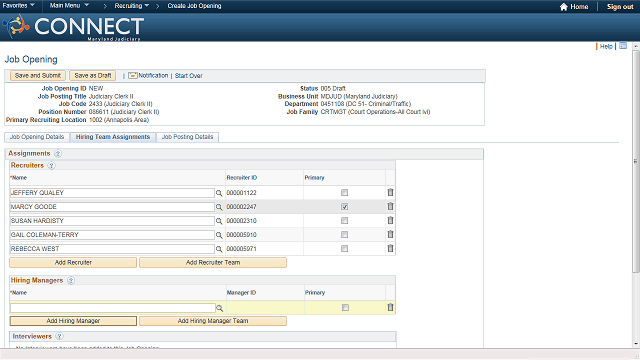This screenshot has width=640, height=360.
Task: Click search icon beside Hiring Manager name field
Action: (220, 308)
